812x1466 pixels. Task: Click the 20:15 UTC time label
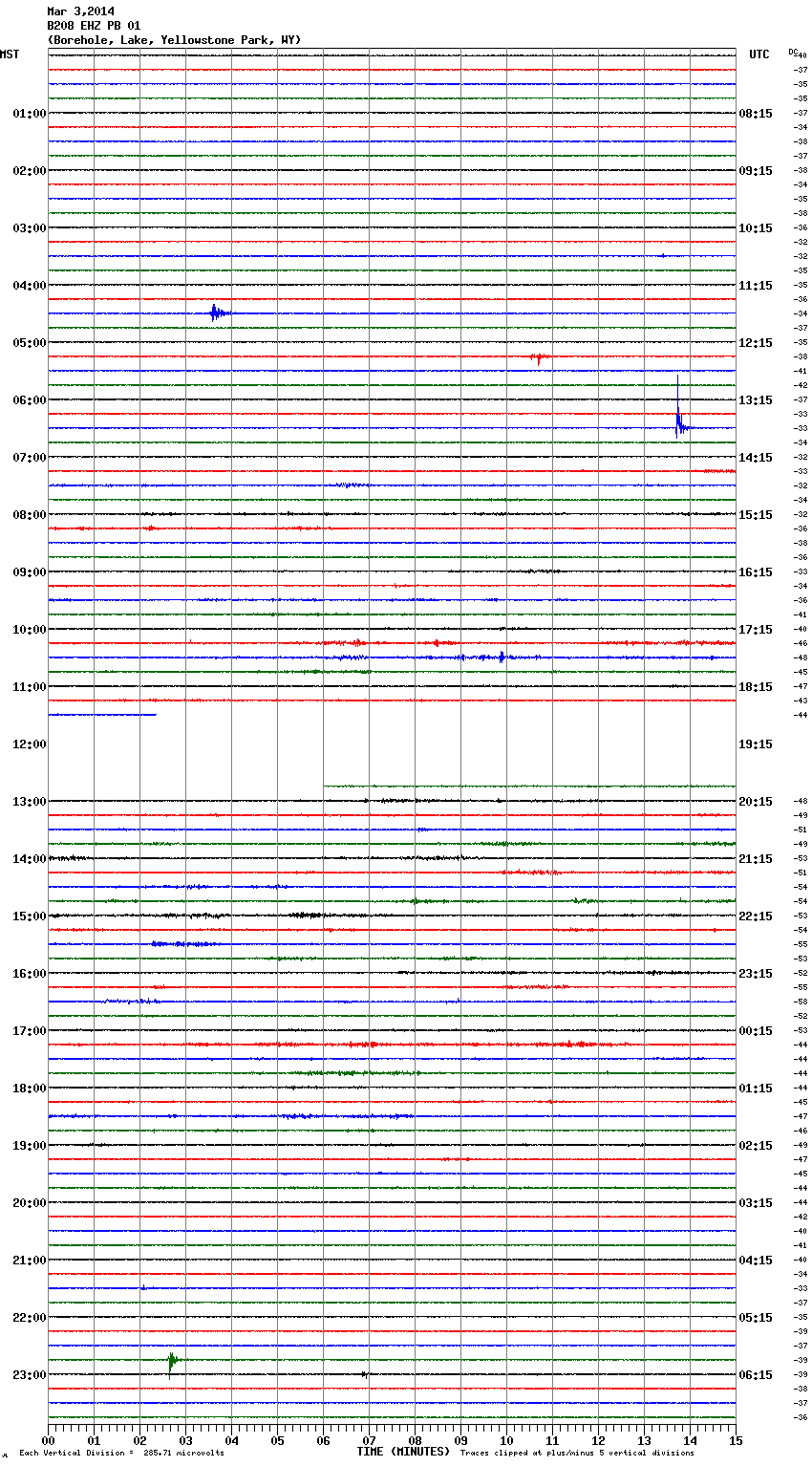coord(756,802)
